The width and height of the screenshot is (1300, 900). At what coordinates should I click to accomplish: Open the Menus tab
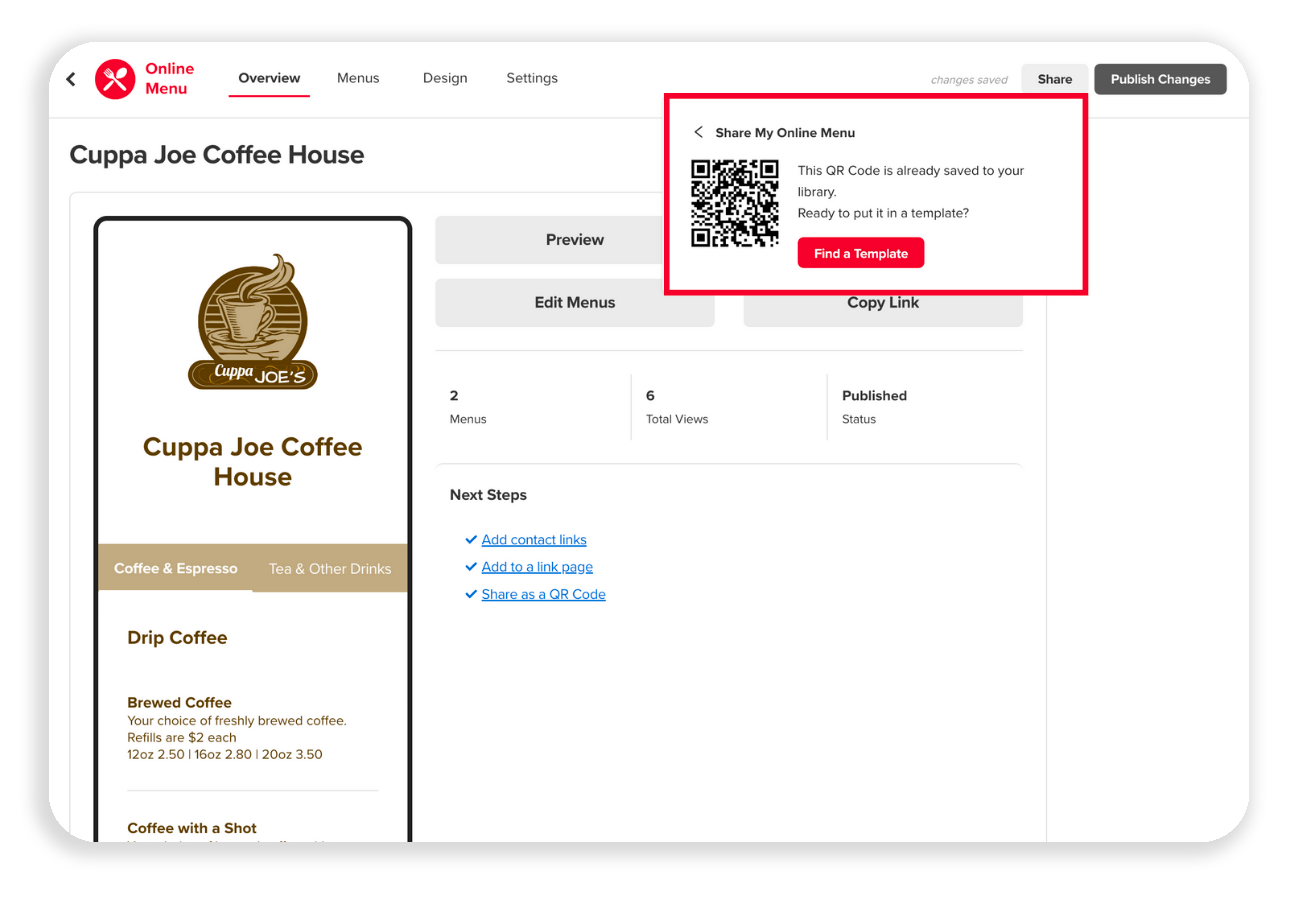coord(358,78)
